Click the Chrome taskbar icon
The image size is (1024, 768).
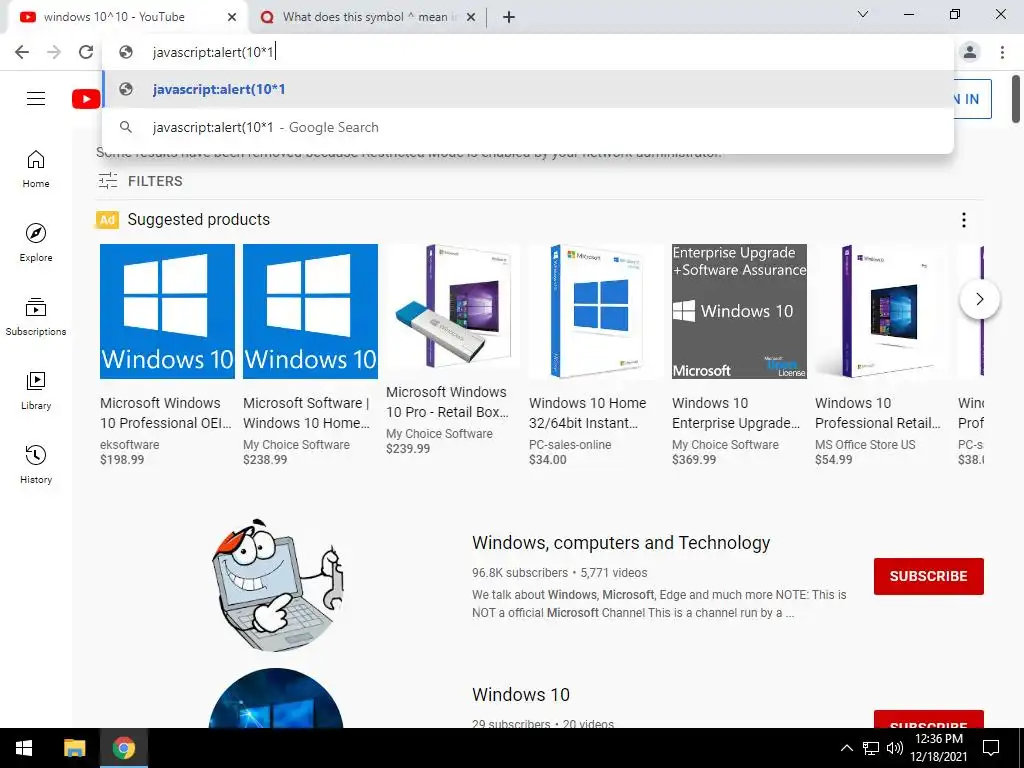pyautogui.click(x=123, y=748)
